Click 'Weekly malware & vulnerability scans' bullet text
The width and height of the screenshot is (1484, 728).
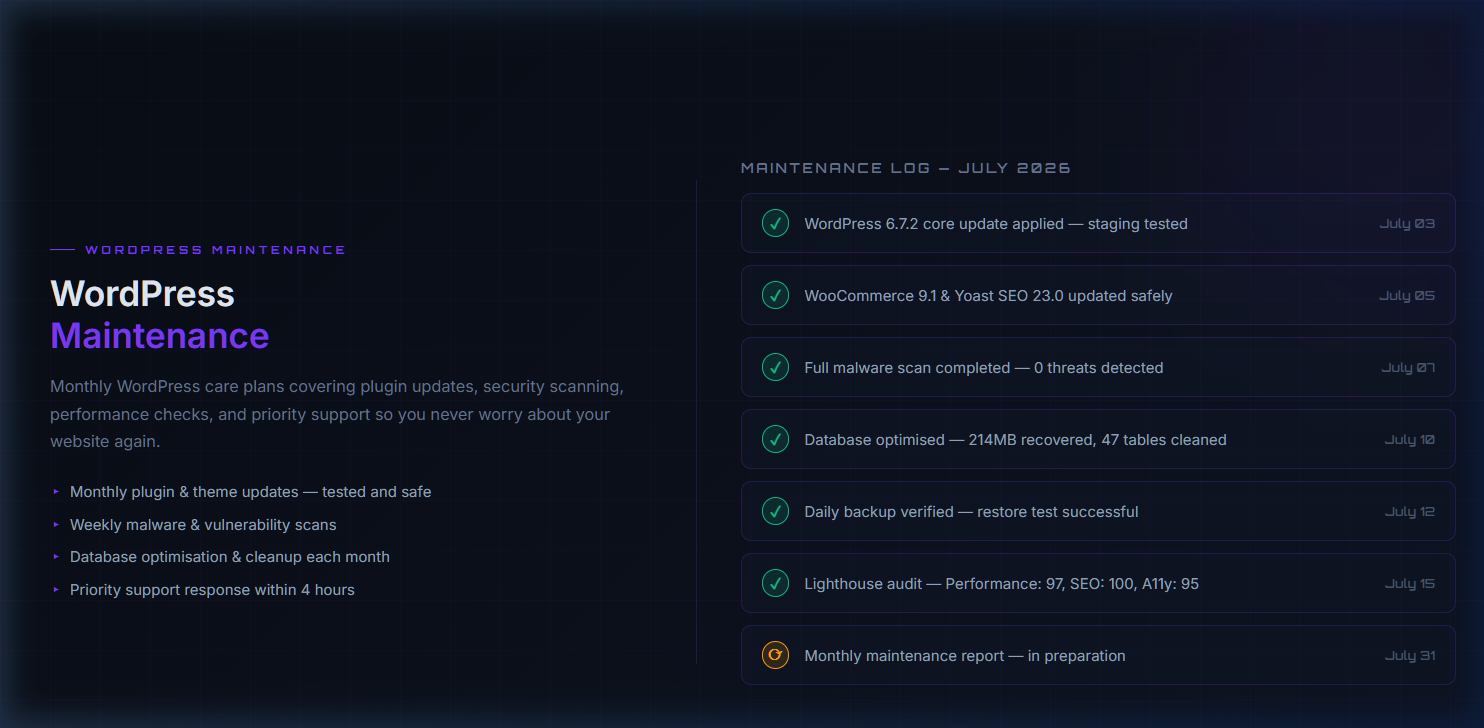pyautogui.click(x=203, y=525)
